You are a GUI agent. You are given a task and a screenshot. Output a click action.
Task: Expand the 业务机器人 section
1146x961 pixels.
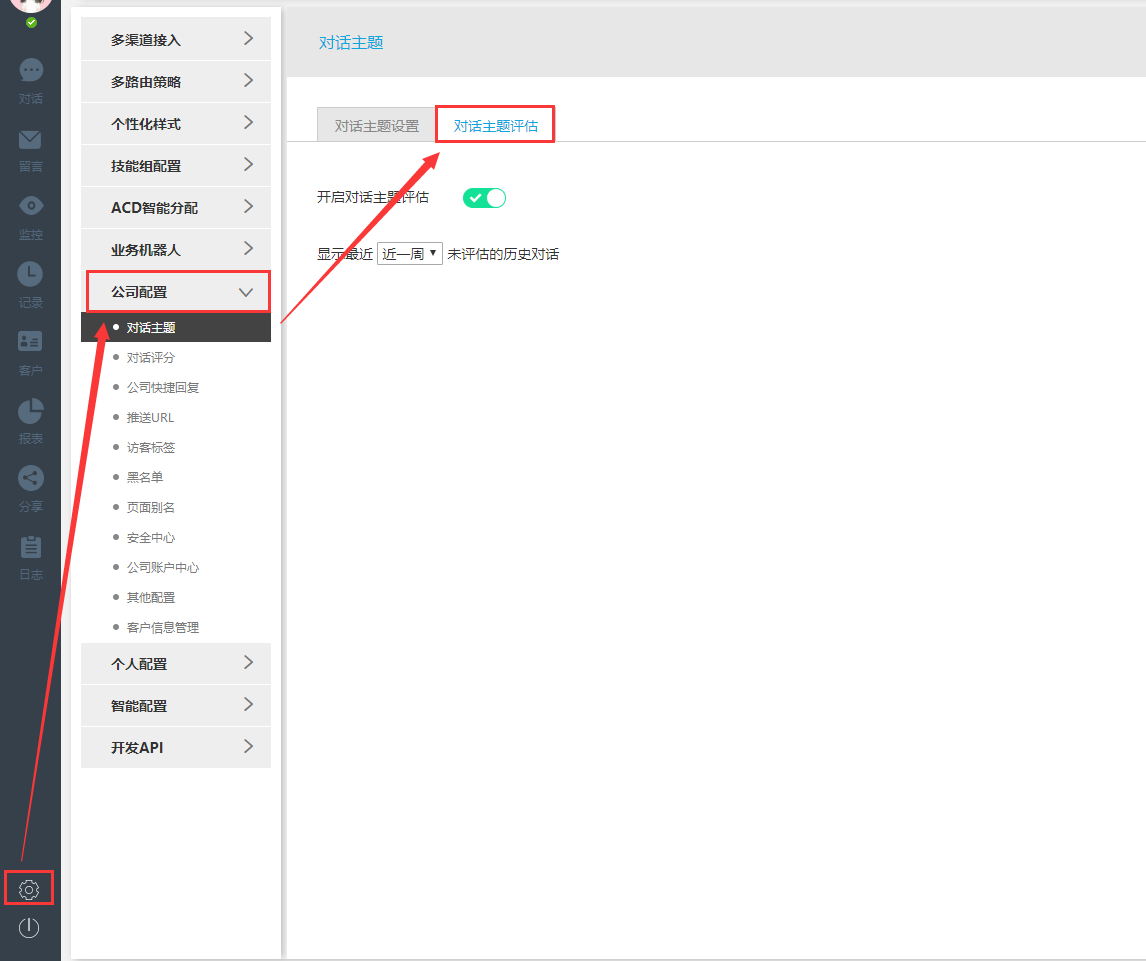pyautogui.click(x=176, y=250)
